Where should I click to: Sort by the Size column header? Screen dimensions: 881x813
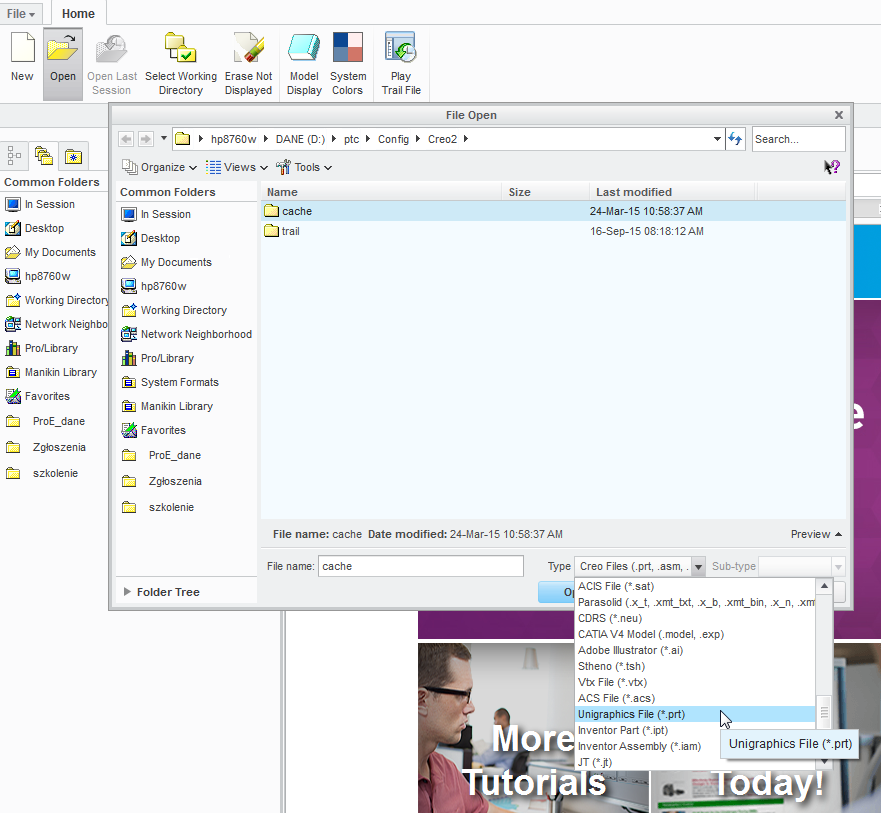point(545,192)
